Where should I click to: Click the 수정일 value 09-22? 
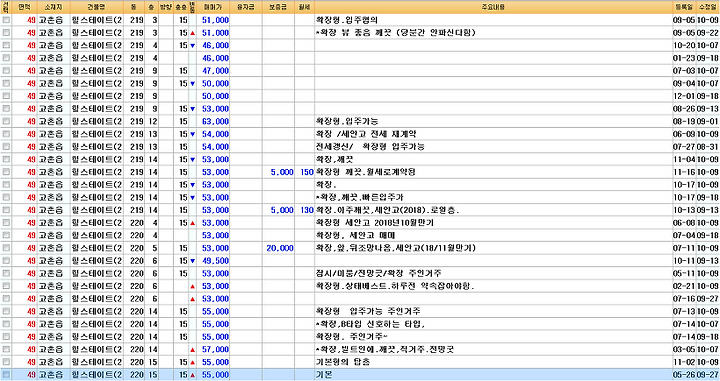coord(708,33)
